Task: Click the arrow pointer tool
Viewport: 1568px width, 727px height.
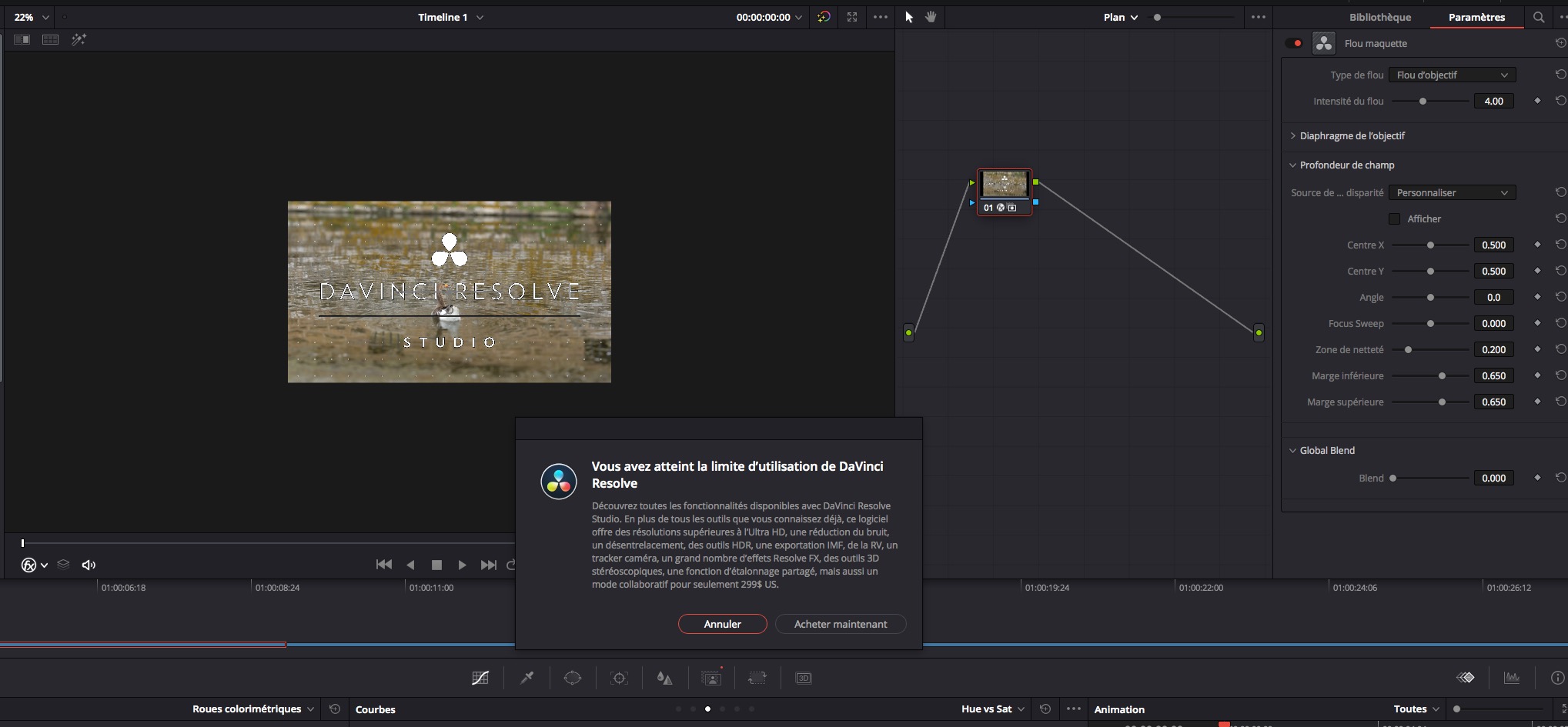Action: [x=909, y=17]
